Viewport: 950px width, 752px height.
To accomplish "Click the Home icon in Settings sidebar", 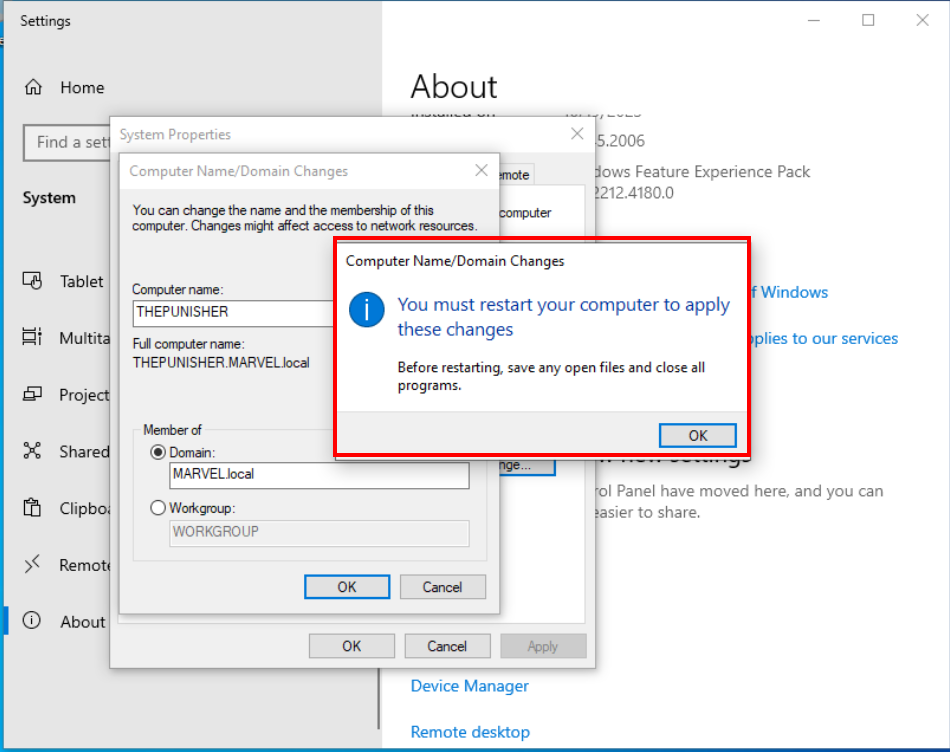I will 33,87.
